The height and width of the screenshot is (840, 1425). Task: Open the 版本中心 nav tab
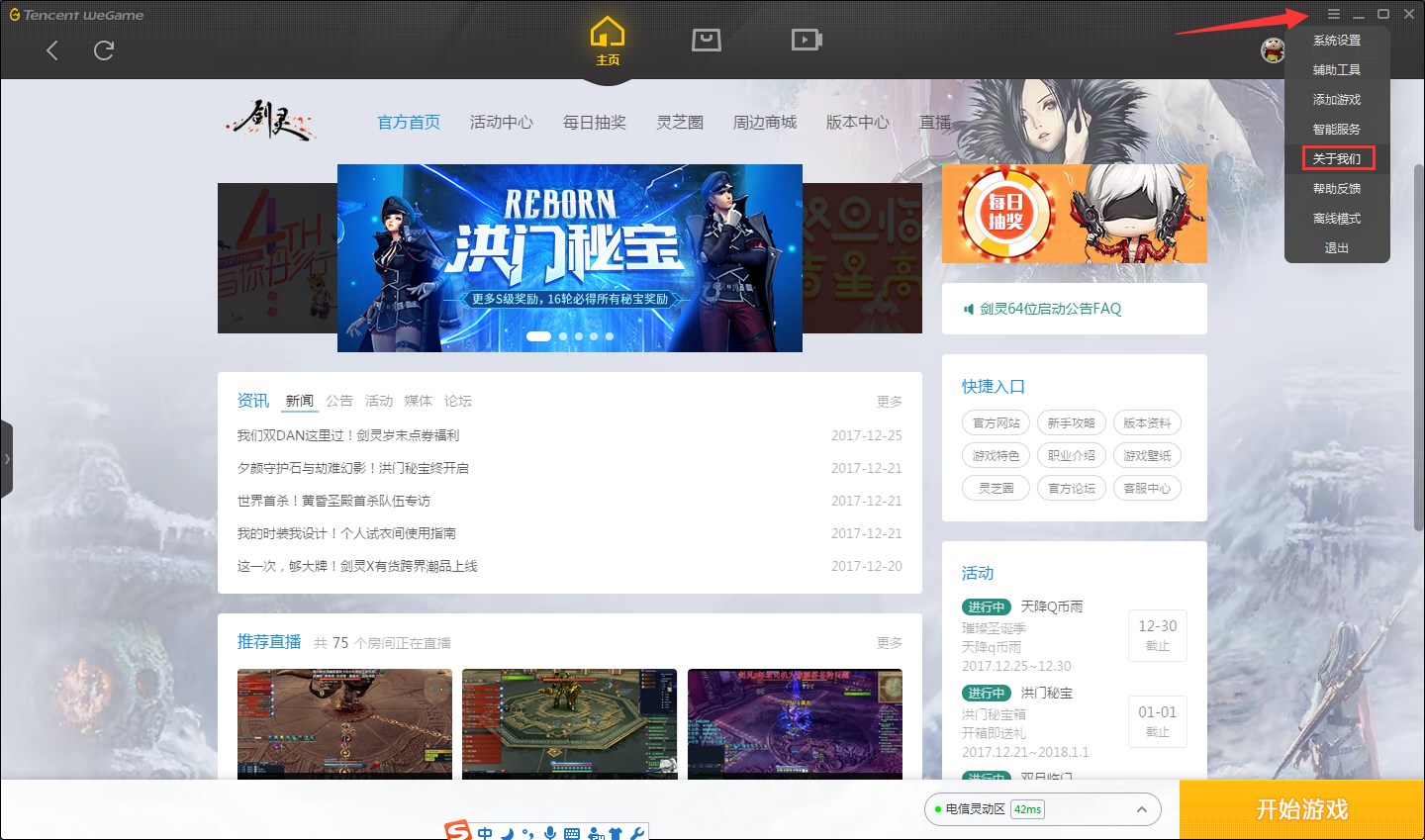pyautogui.click(x=858, y=123)
